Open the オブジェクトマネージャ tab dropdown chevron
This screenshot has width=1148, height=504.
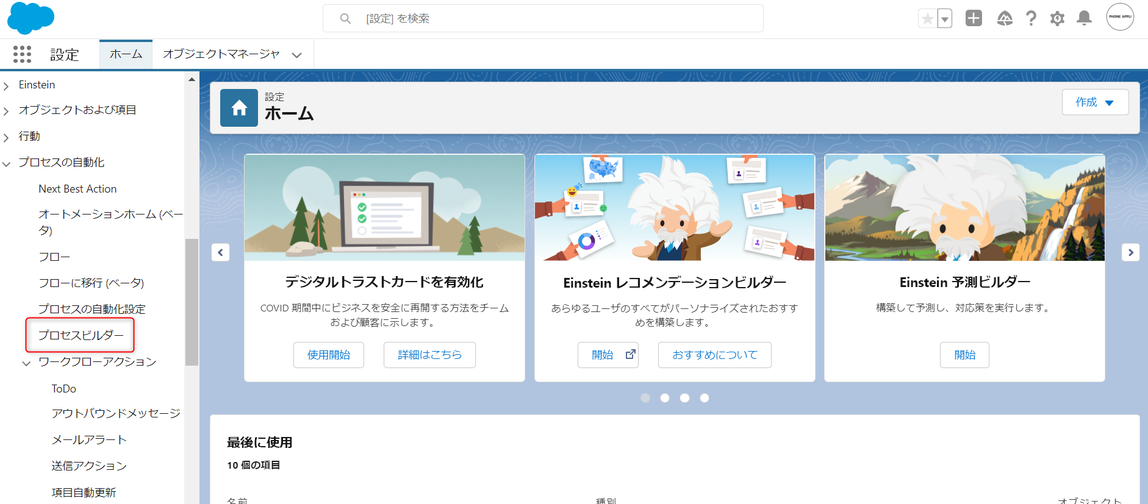click(x=297, y=55)
